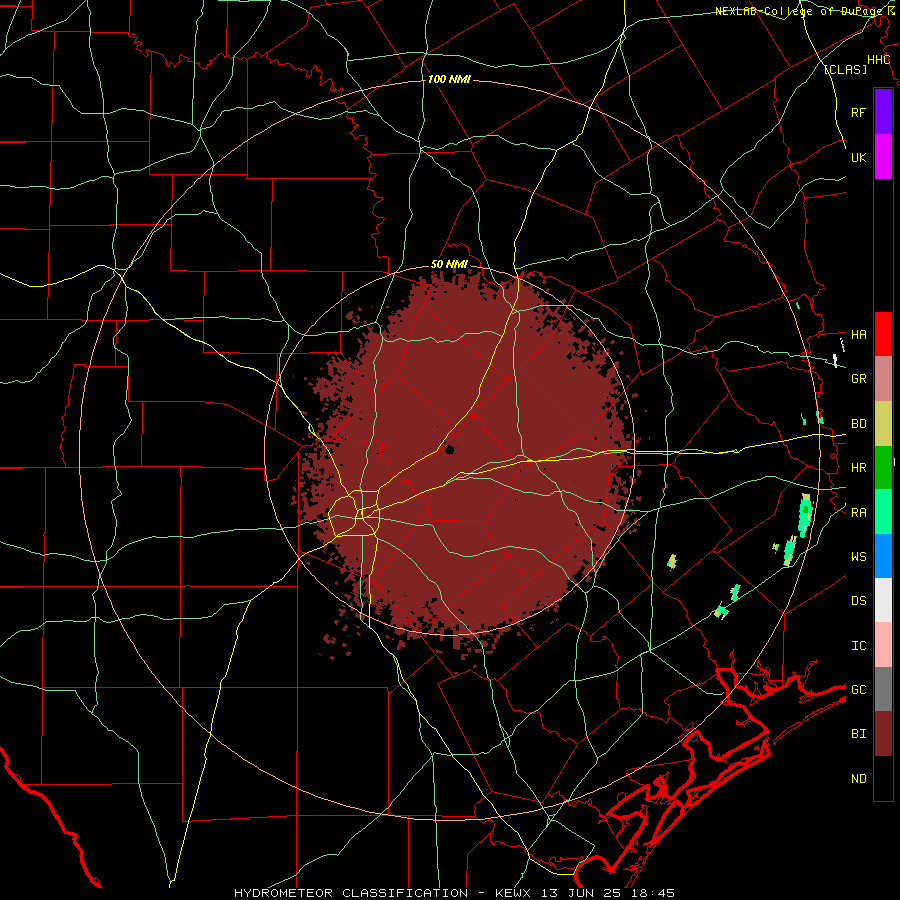Click the GC legend label
This screenshot has width=900, height=900.
click(x=858, y=690)
